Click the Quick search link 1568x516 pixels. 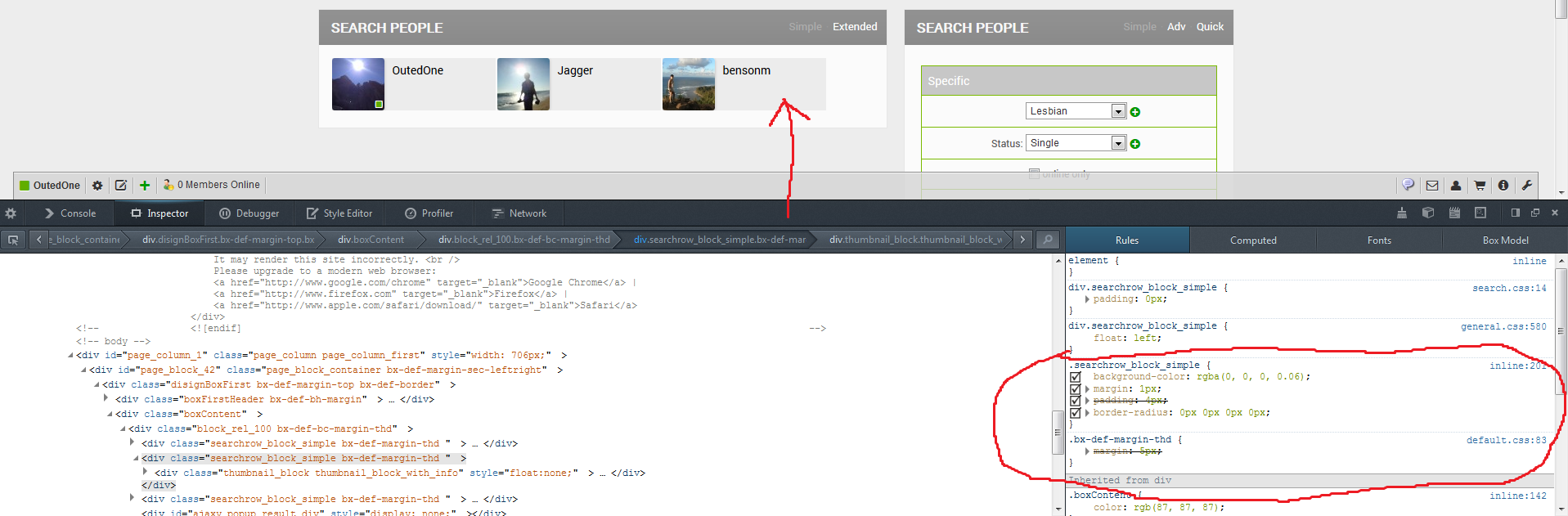click(1210, 27)
